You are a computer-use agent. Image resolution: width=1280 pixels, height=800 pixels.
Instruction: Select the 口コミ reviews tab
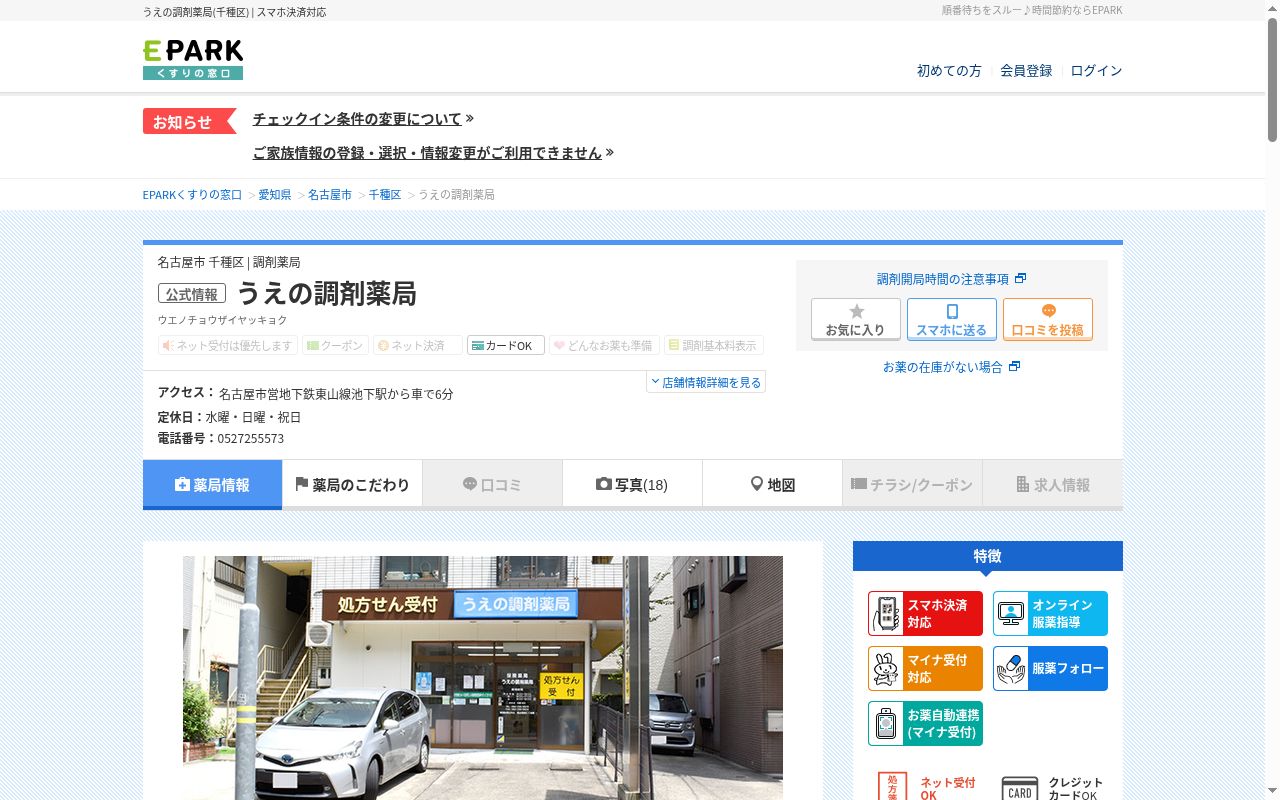[x=492, y=485]
